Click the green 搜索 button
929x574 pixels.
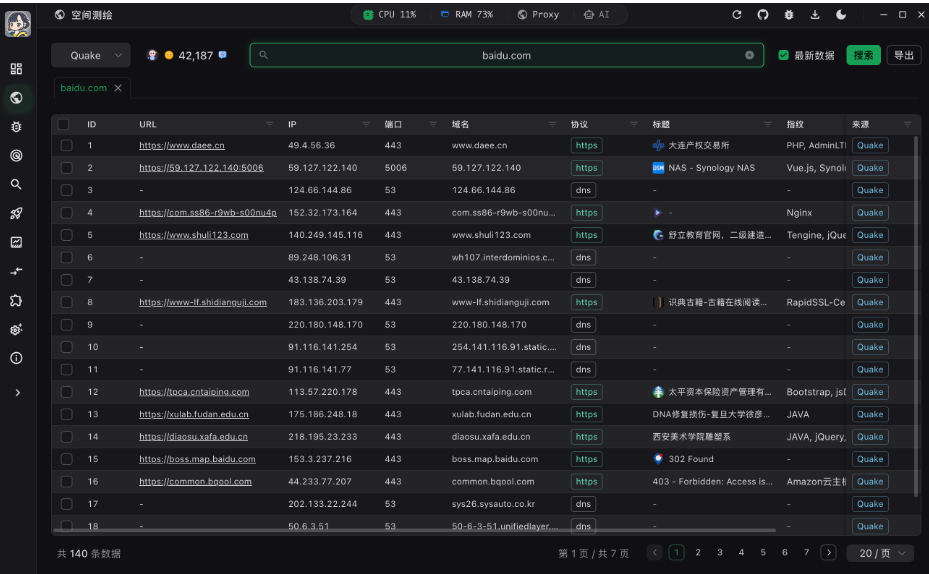click(x=863, y=55)
